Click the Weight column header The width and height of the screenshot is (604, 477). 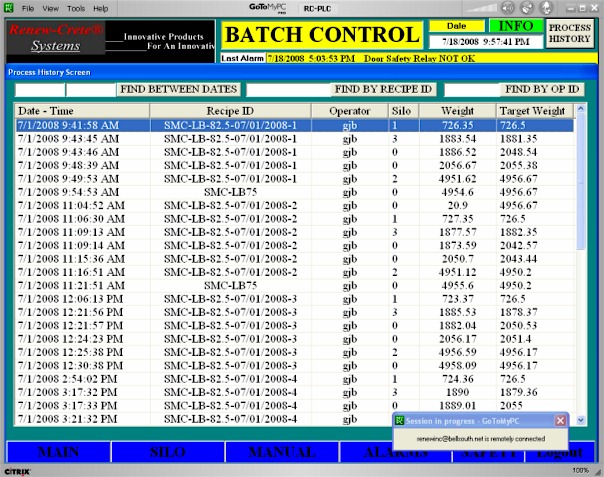click(x=457, y=111)
